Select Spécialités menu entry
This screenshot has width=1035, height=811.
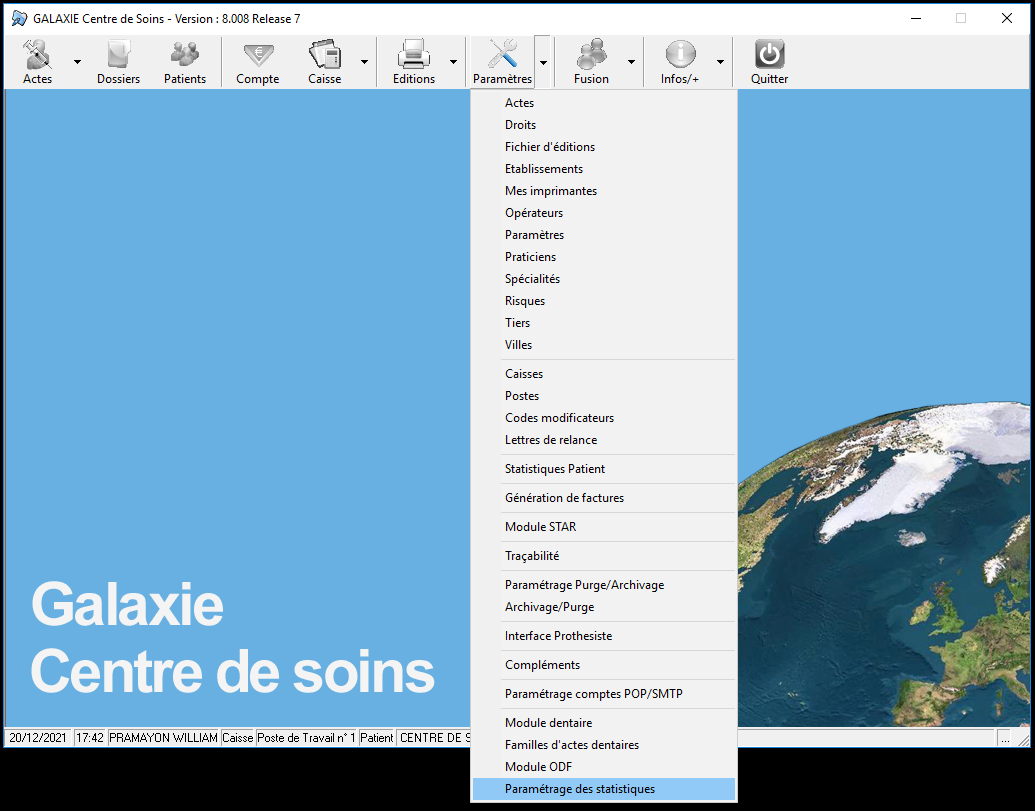[604, 278]
